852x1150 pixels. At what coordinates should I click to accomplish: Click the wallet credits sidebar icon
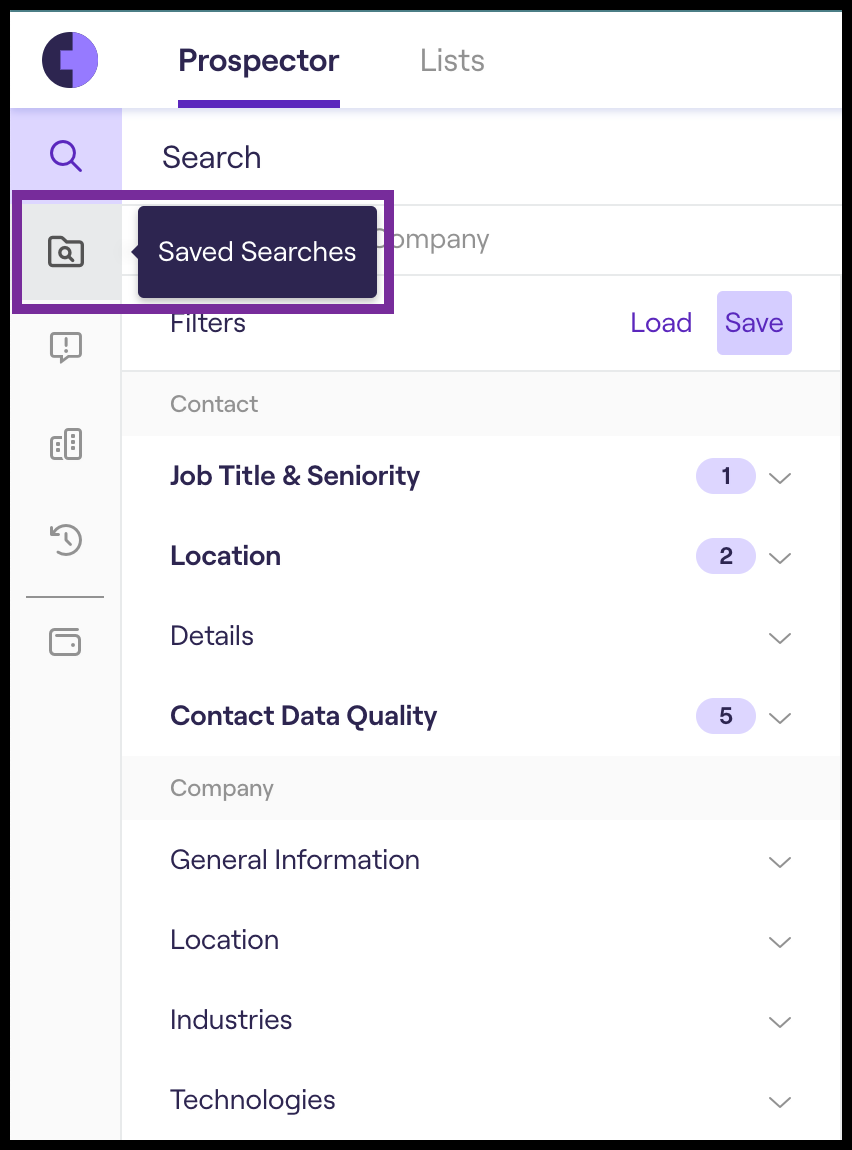click(66, 641)
